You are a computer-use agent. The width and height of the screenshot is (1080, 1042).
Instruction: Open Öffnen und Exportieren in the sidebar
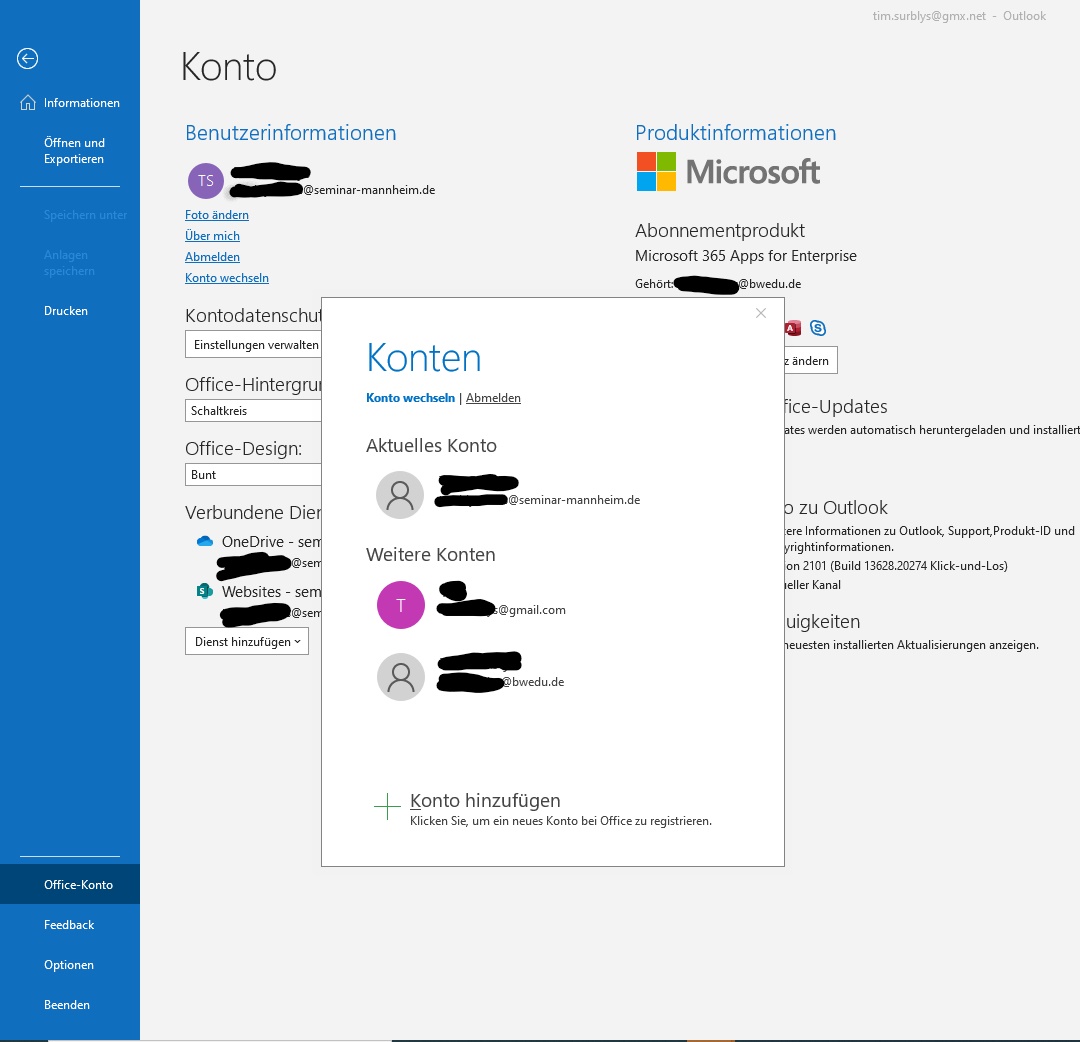pos(70,151)
